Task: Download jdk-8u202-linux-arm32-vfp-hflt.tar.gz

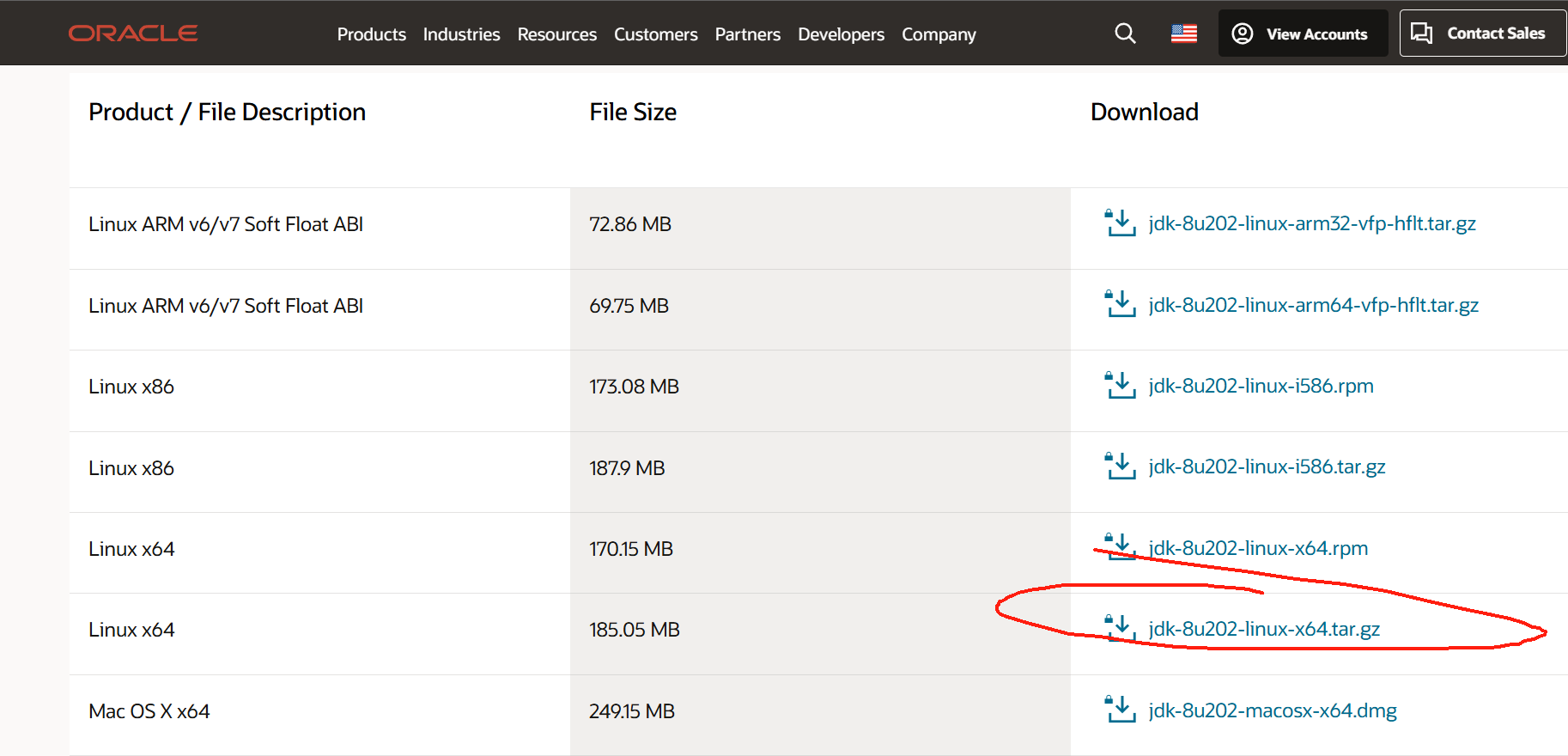Action: 1312,223
